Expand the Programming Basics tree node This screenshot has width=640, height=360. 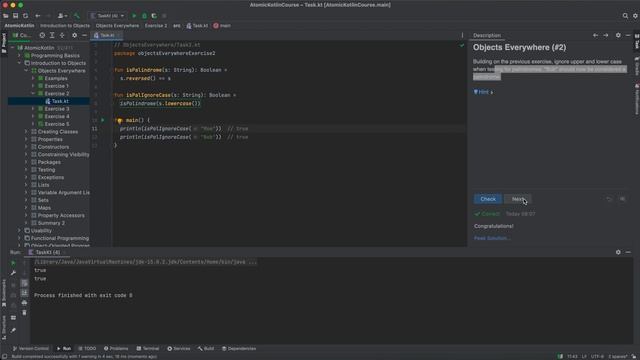pos(19,56)
